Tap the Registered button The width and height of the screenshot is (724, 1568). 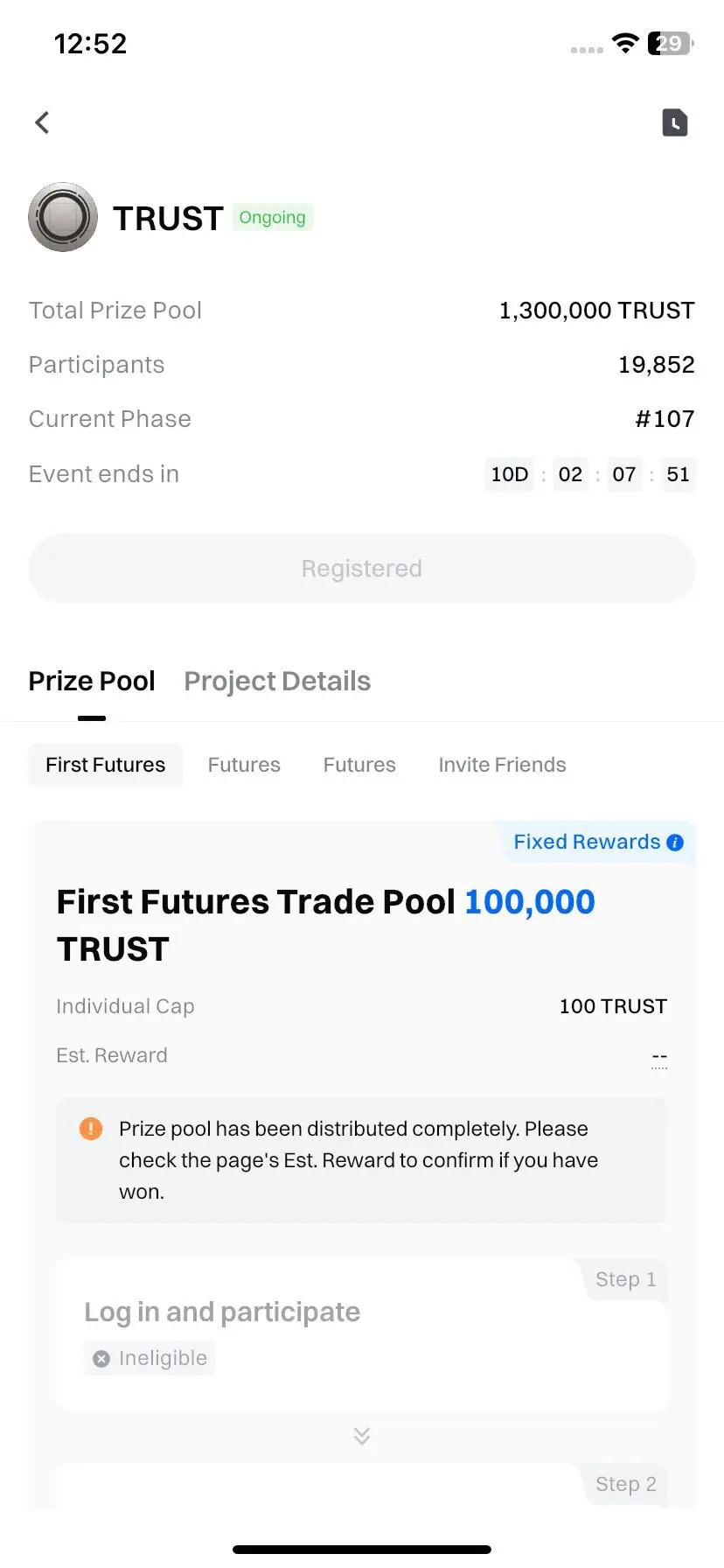(362, 569)
